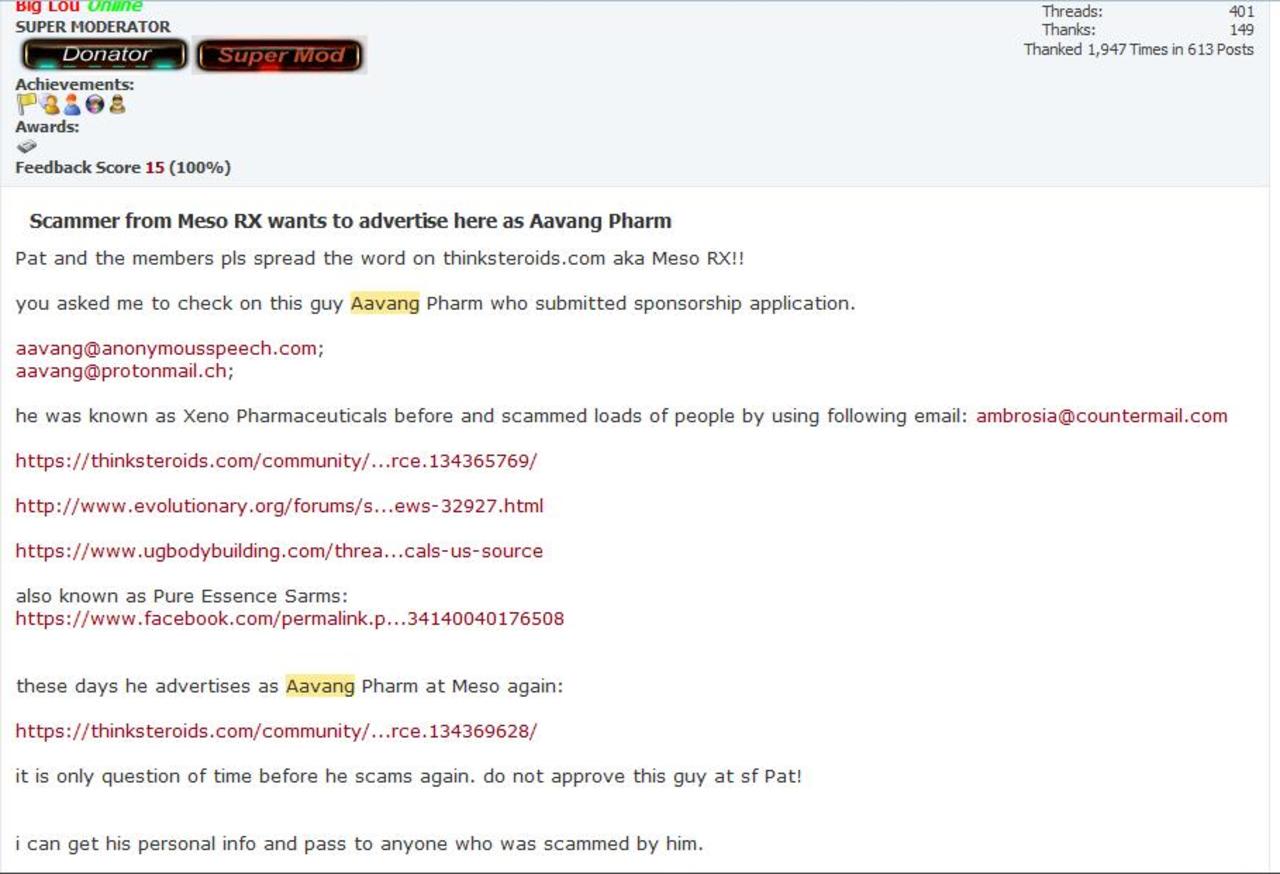Click the feedback score number 15

tap(154, 168)
